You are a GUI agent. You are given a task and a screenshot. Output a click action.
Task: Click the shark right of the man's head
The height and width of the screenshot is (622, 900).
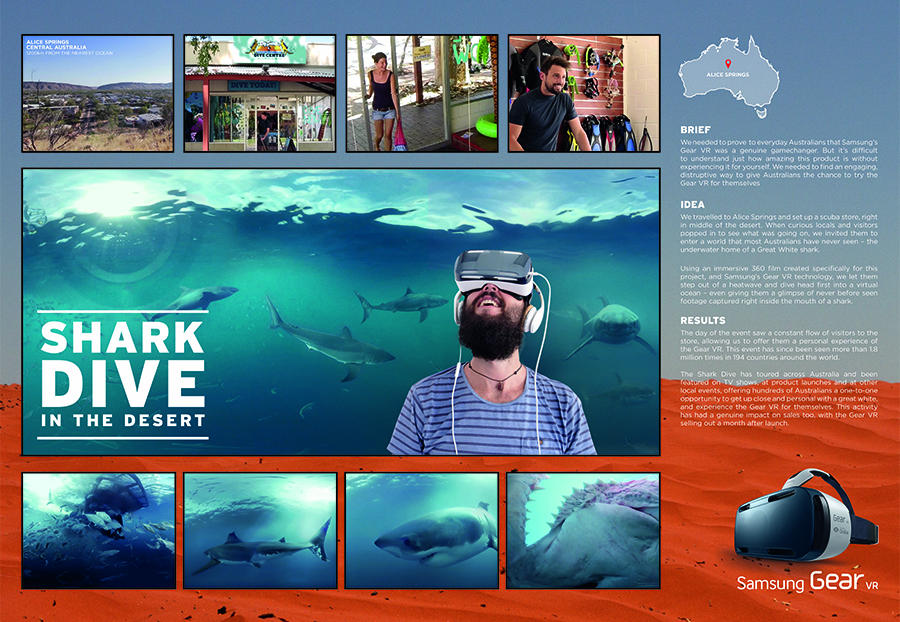point(611,329)
